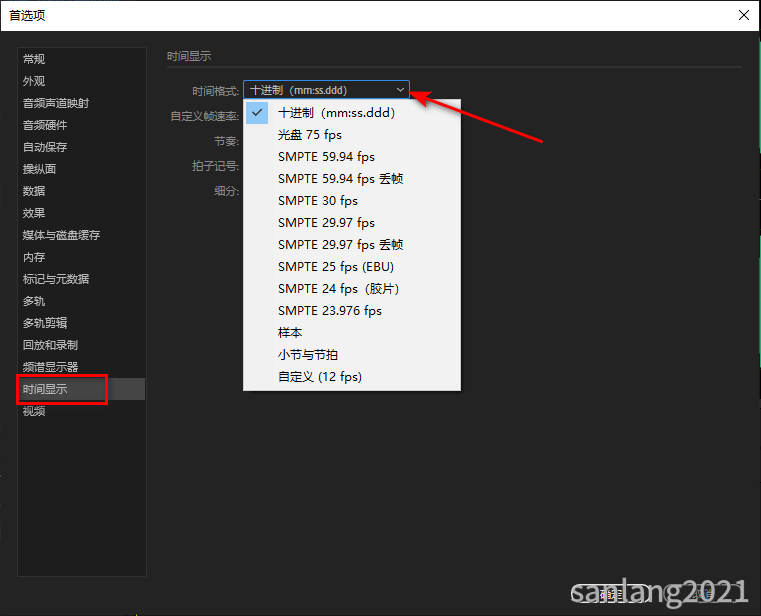This screenshot has width=761, height=616.
Task: Choose 小节与节拍 from the dropdown
Action: [x=307, y=355]
